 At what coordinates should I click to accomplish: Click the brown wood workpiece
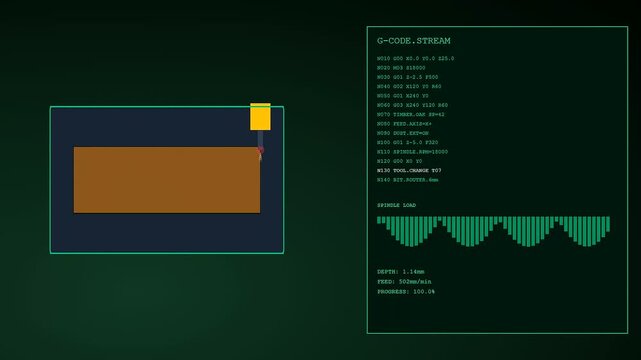[167, 180]
